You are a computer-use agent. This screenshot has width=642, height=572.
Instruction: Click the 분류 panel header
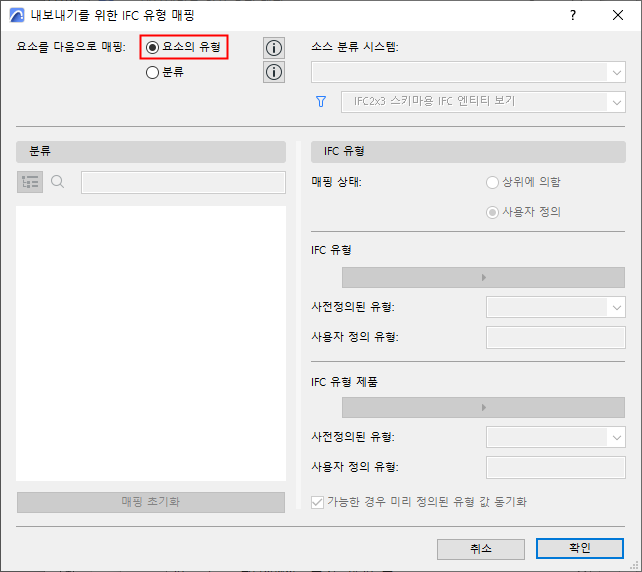pyautogui.click(x=151, y=151)
